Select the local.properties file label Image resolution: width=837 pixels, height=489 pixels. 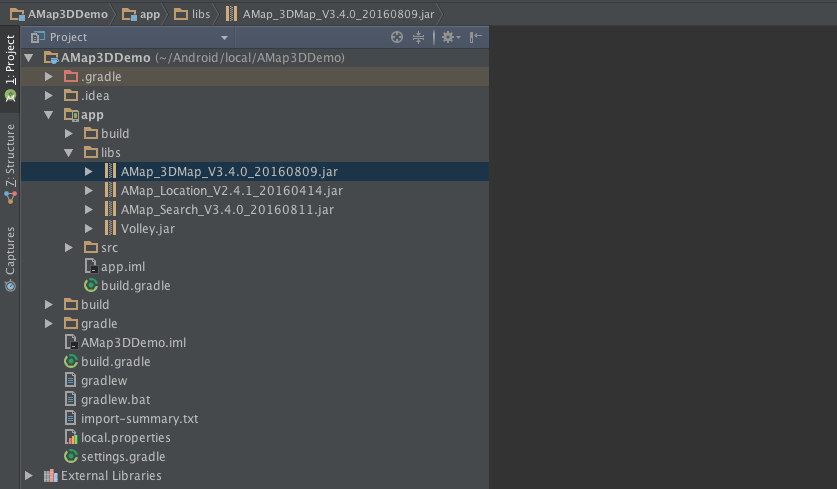(x=125, y=438)
